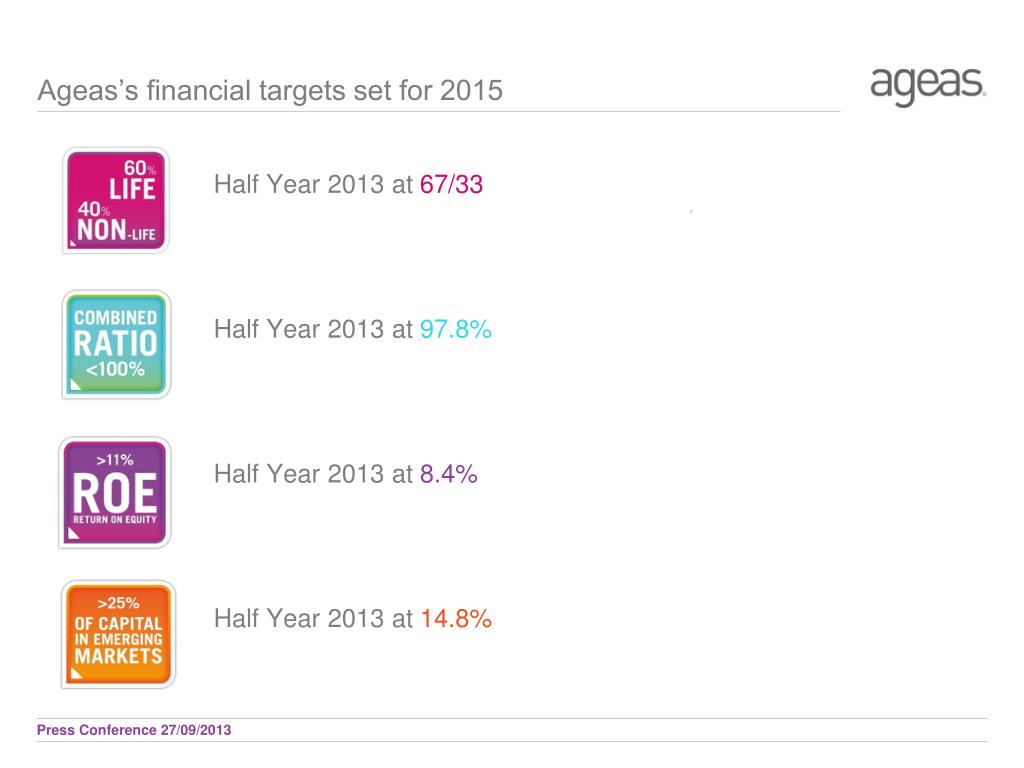
Task: Click the purple ROE Return on Equity badge
Action: 115,492
